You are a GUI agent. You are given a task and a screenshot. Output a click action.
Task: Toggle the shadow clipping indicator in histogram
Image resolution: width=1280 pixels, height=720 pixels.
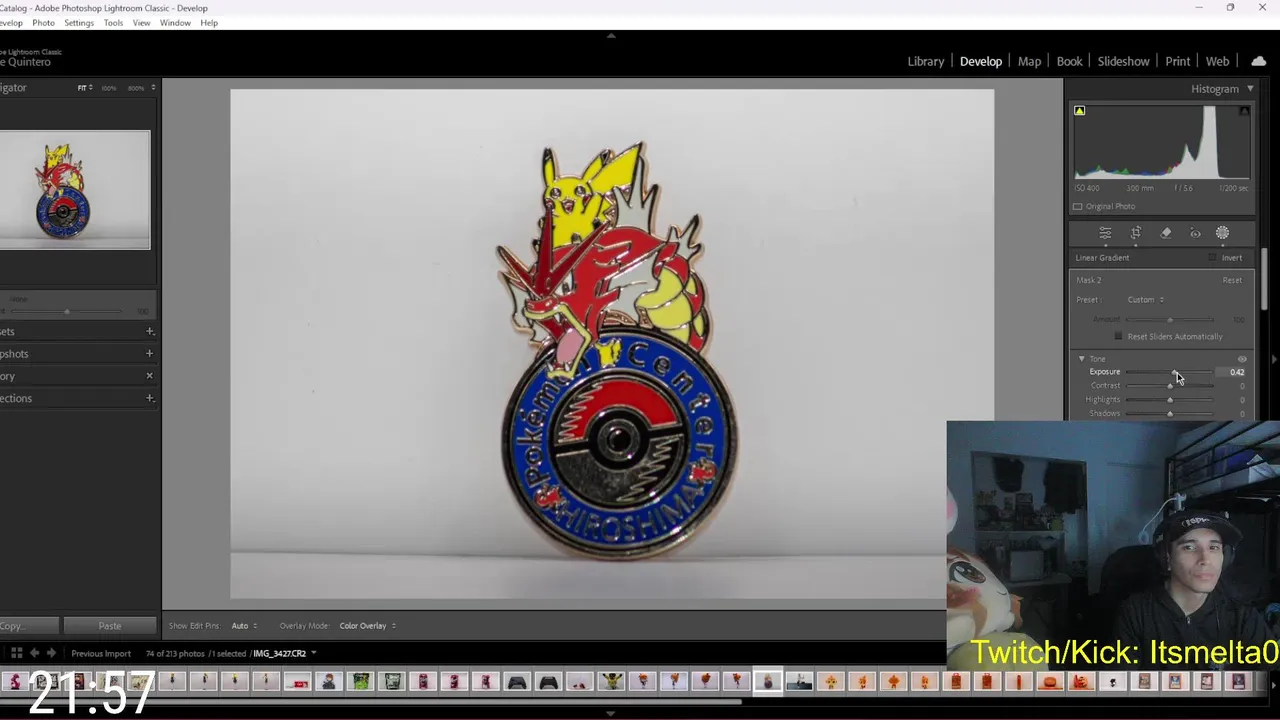(x=1079, y=111)
